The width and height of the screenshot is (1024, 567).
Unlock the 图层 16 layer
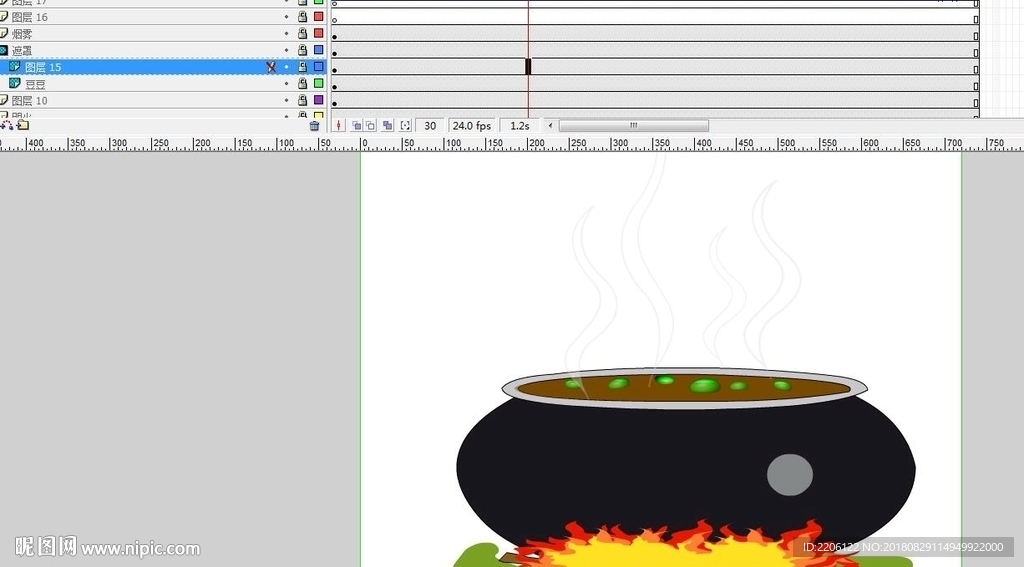click(302, 16)
